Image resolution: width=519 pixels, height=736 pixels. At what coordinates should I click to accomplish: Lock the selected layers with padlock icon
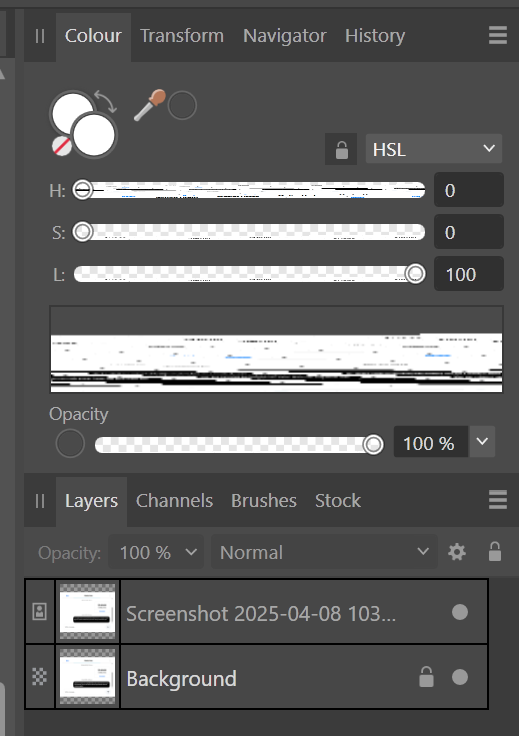pyautogui.click(x=495, y=552)
